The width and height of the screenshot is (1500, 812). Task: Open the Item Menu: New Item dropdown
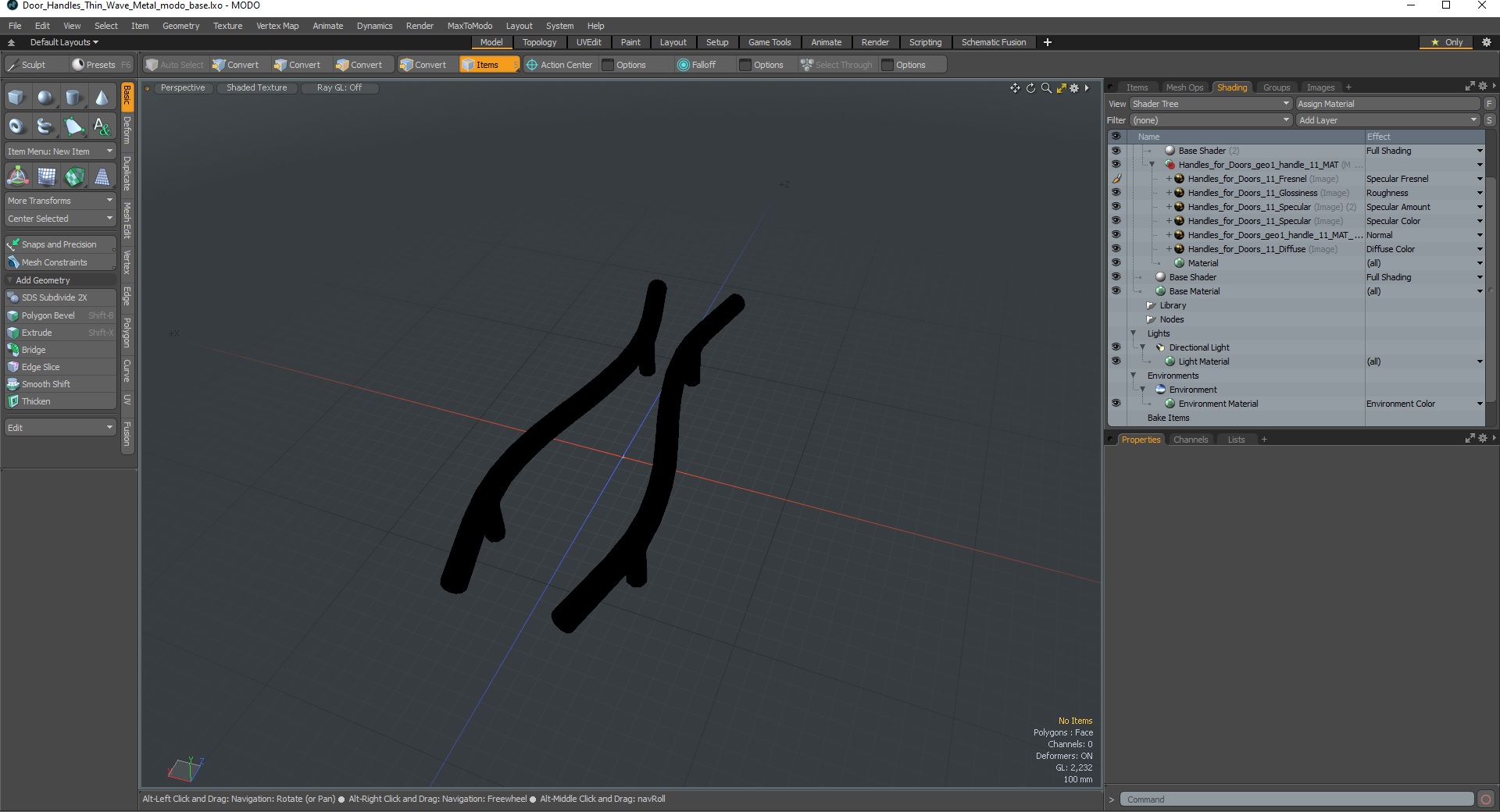[x=60, y=151]
